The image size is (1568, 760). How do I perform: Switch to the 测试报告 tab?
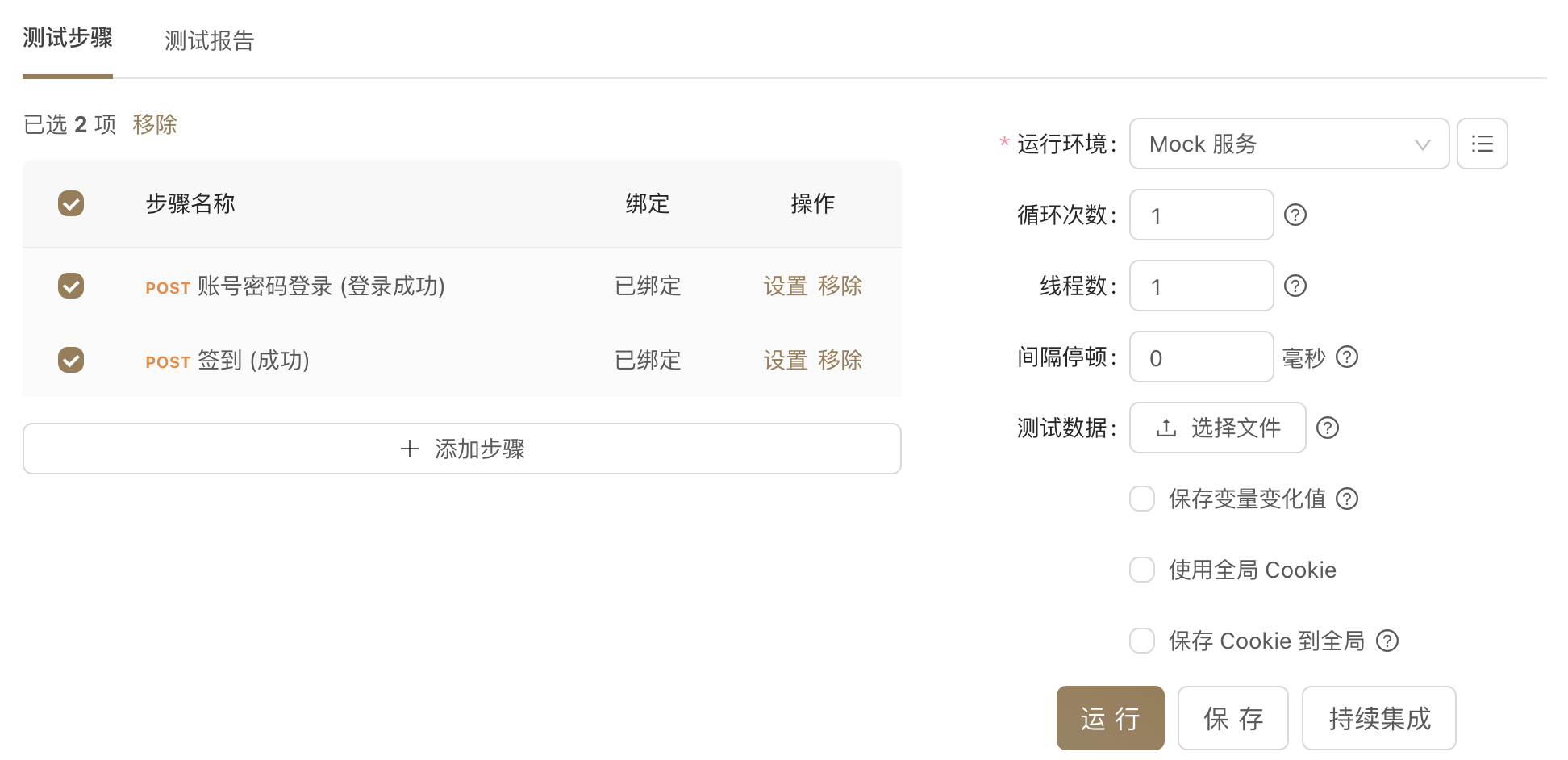coord(209,40)
